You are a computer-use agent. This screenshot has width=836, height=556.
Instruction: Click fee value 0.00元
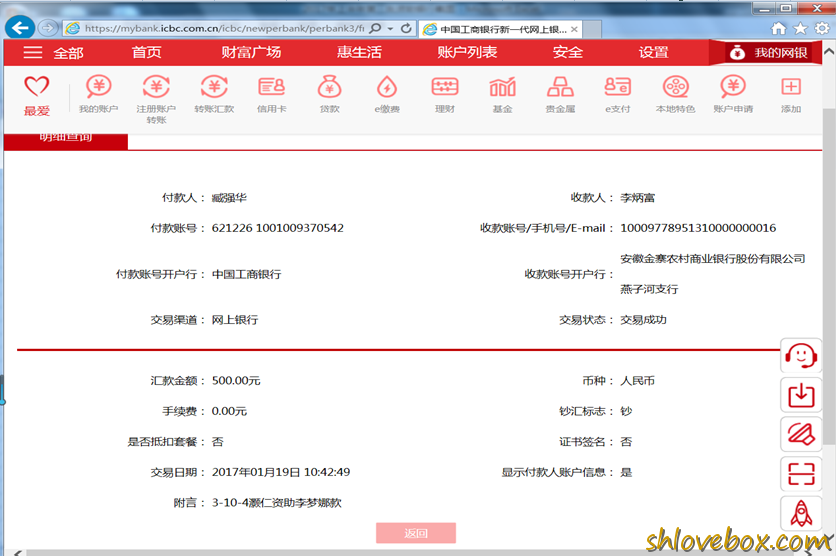click(x=229, y=411)
